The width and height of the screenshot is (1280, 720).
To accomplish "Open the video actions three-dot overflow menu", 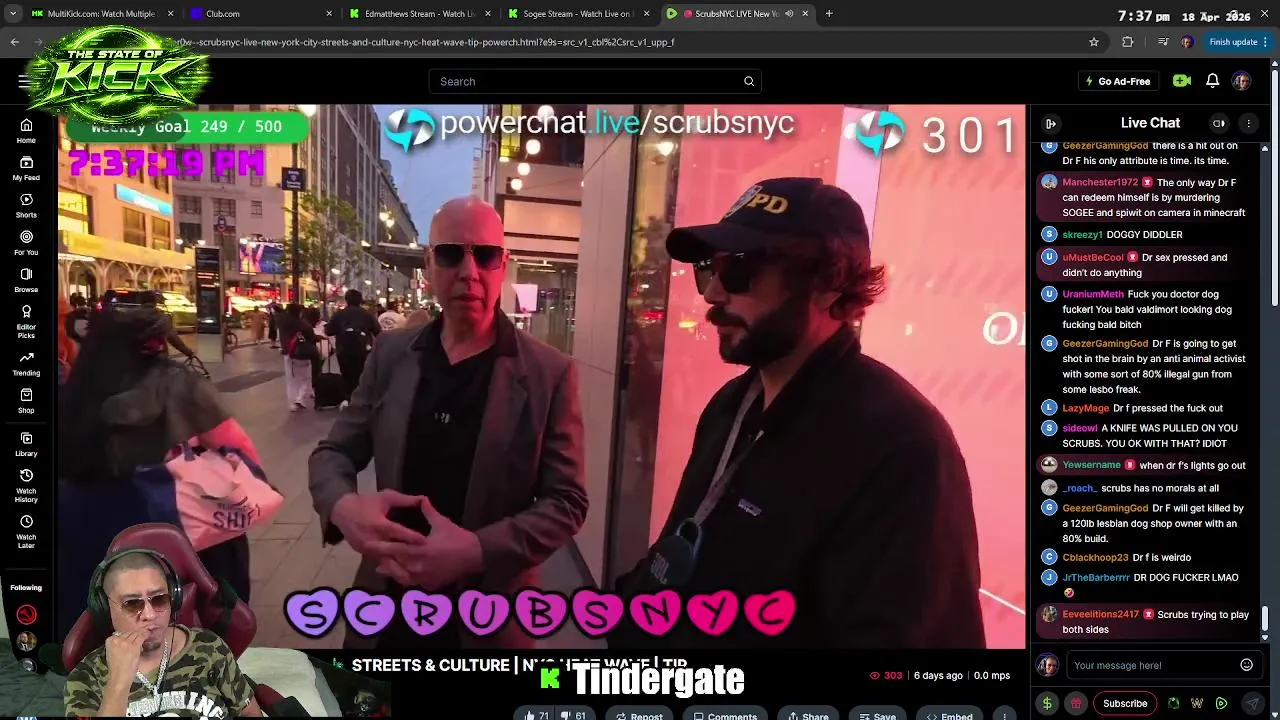I will pos(1005,715).
